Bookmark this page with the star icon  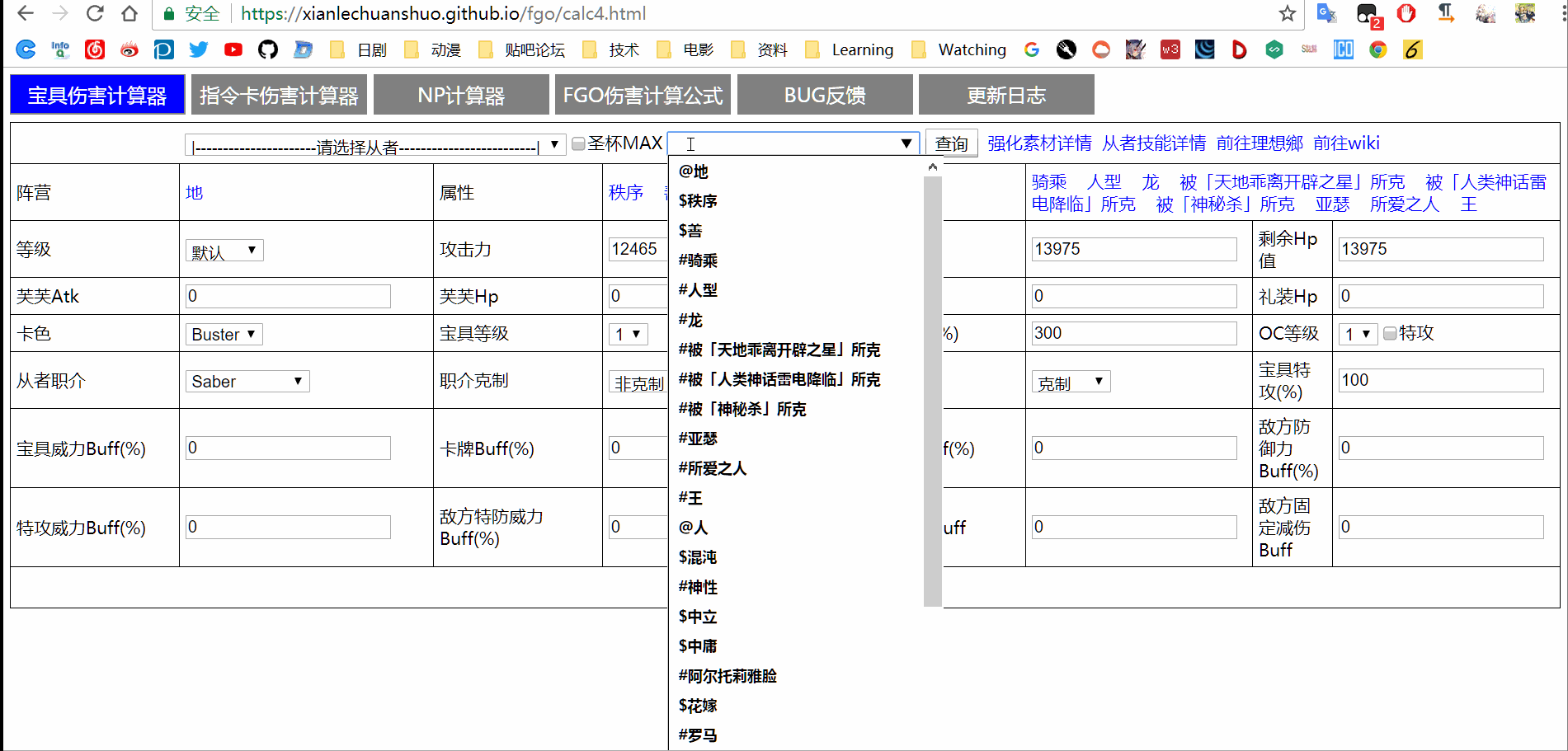pyautogui.click(x=1286, y=14)
